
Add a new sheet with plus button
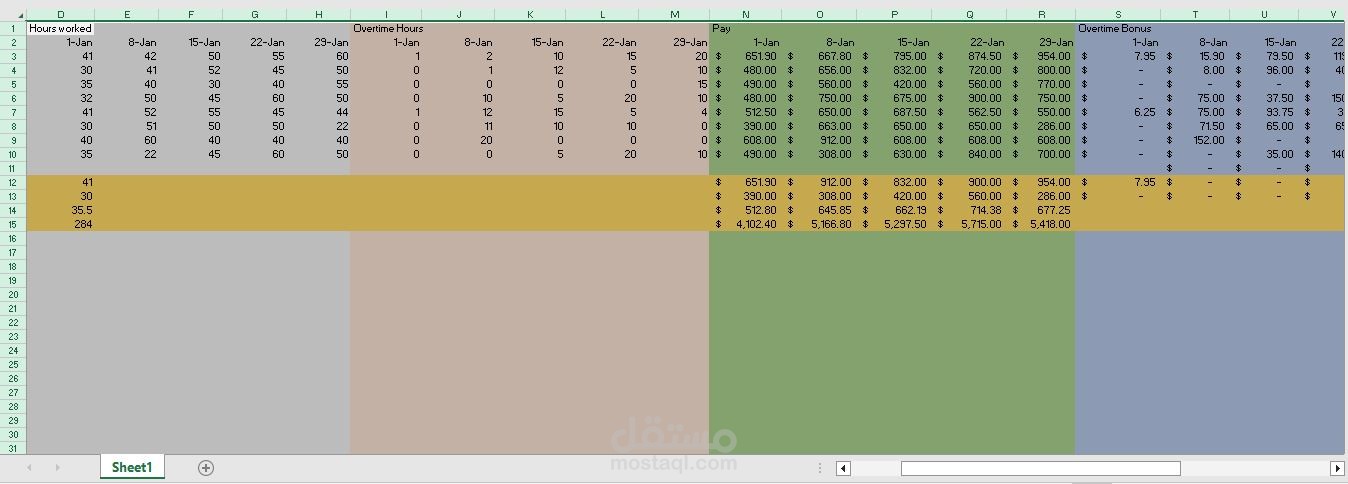click(x=206, y=468)
